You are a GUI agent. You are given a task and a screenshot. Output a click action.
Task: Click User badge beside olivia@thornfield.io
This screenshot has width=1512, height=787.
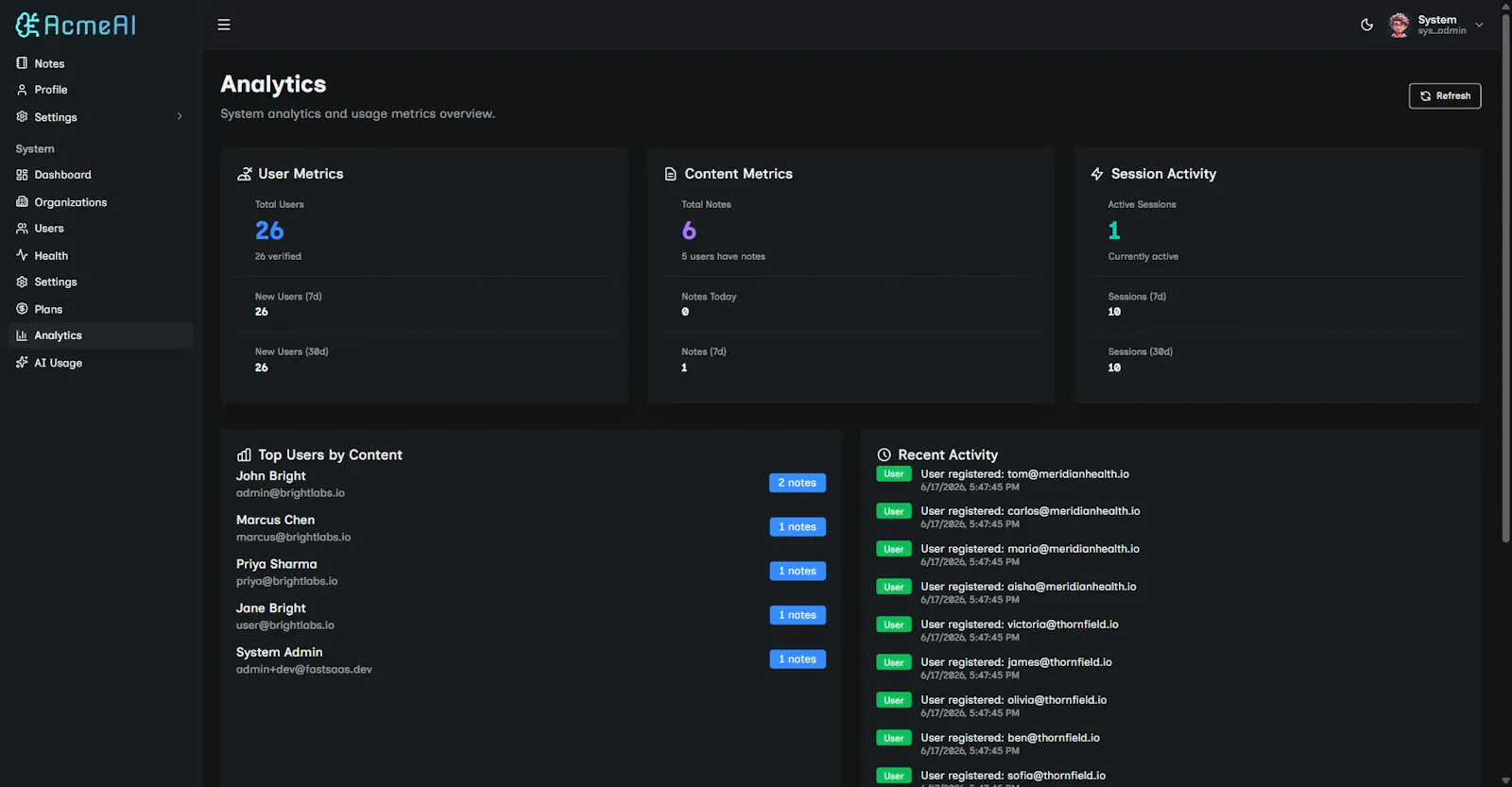pyautogui.click(x=894, y=700)
